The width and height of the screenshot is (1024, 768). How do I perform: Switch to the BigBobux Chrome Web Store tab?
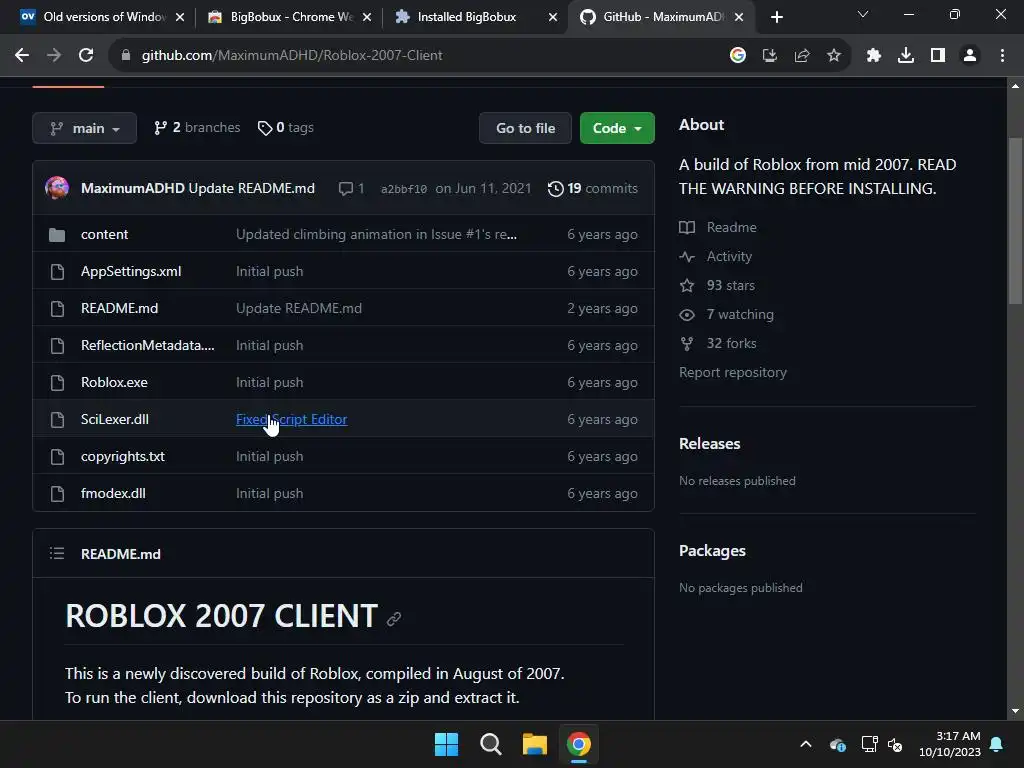[287, 17]
